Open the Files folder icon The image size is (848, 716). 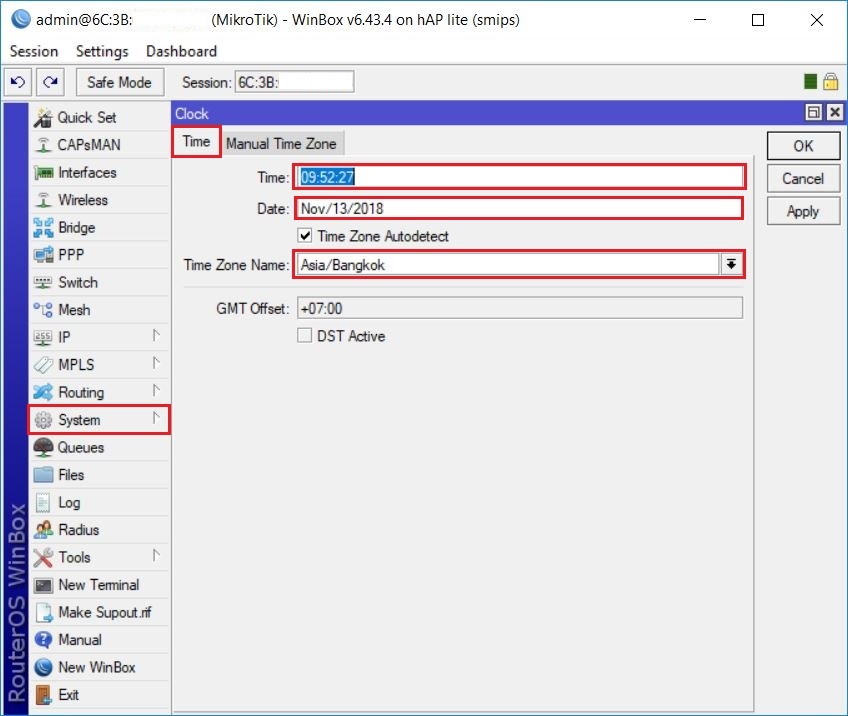pos(43,475)
